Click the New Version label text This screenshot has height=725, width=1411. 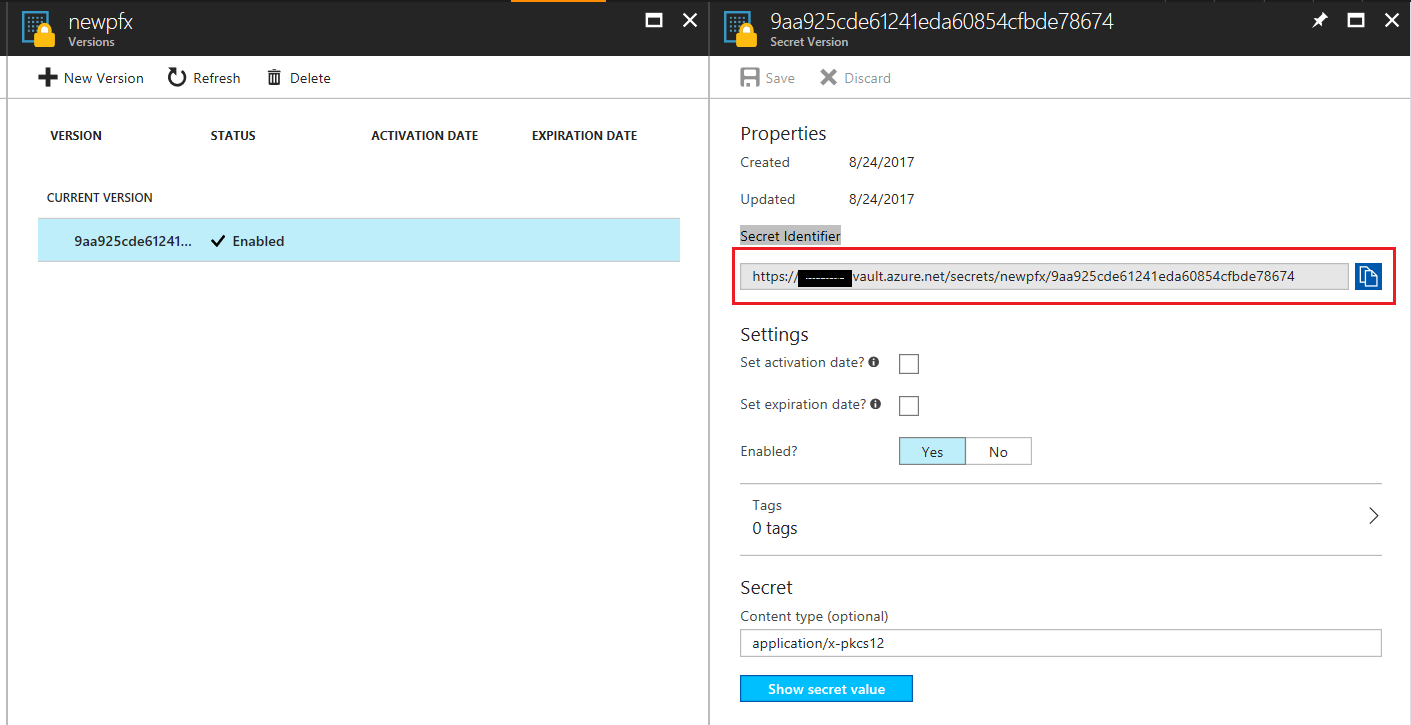coord(104,78)
